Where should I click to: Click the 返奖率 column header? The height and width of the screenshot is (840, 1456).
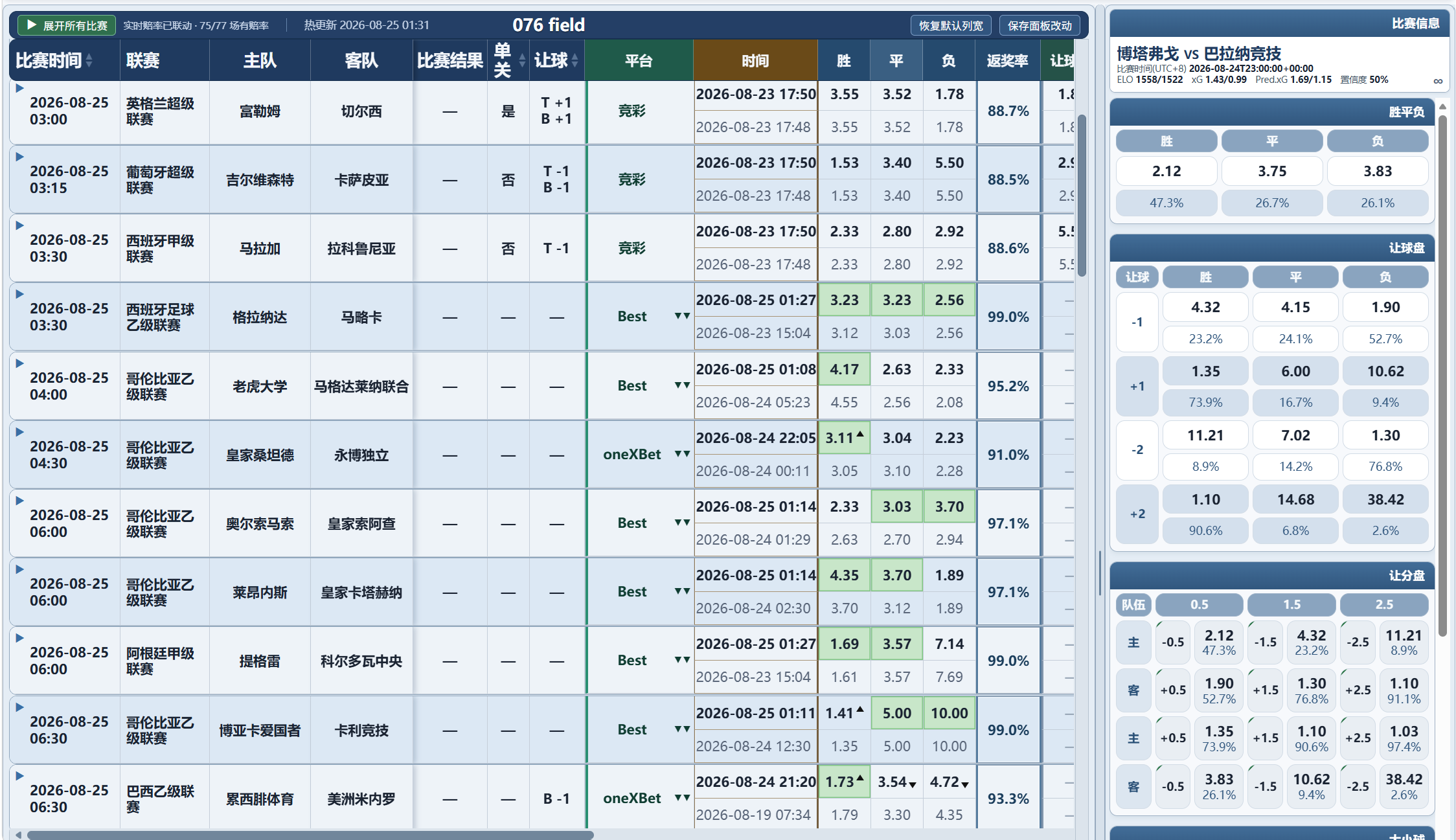click(1008, 60)
